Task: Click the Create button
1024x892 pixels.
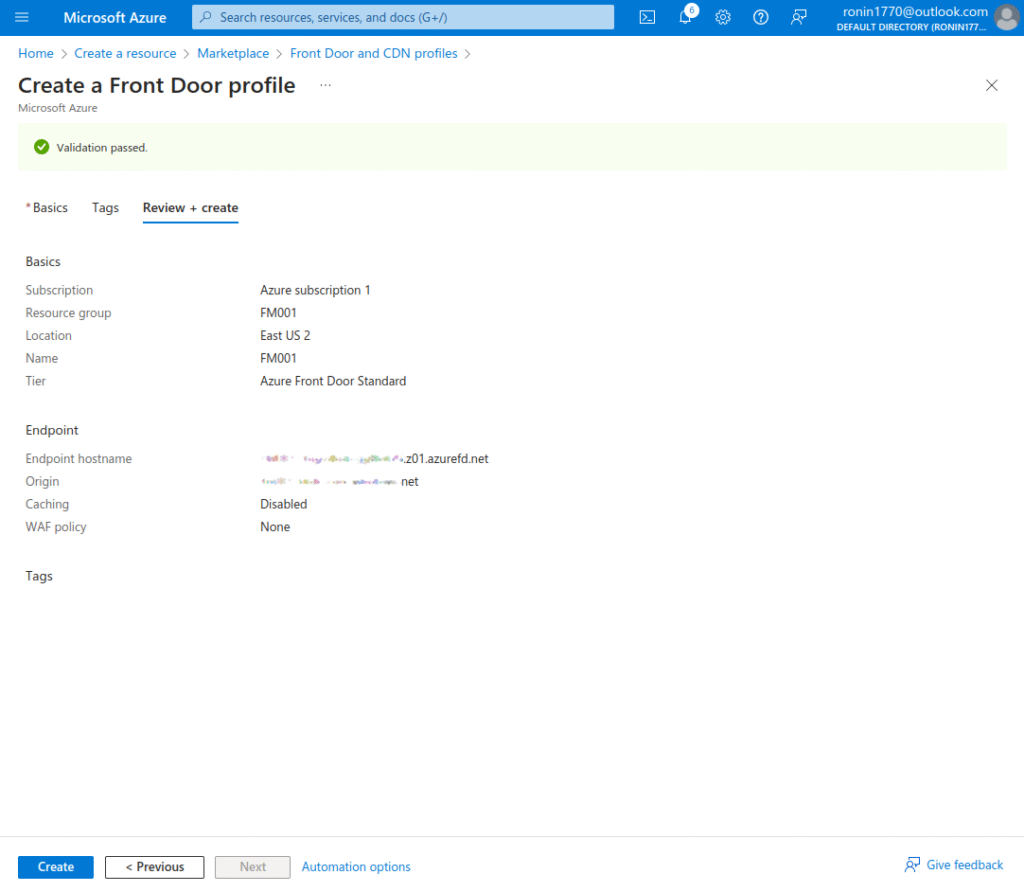Action: (x=56, y=867)
